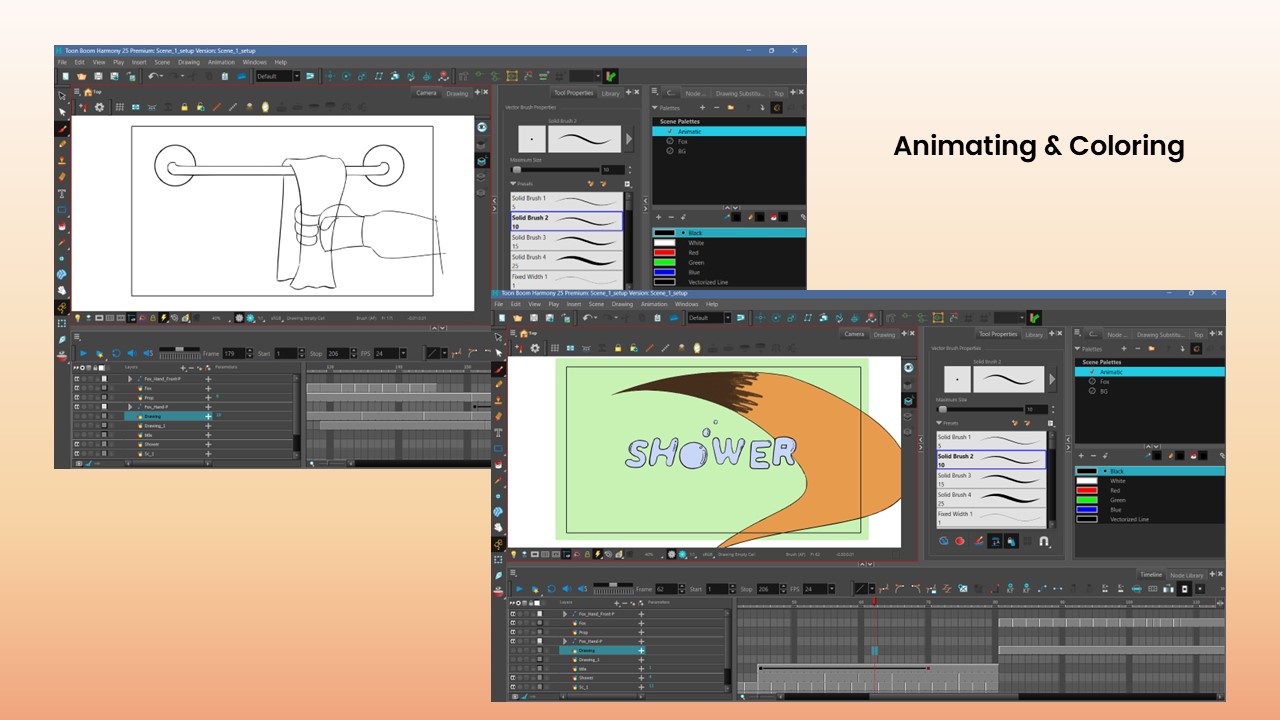Add a palette with plus icon in Shower window

pyautogui.click(x=1126, y=349)
